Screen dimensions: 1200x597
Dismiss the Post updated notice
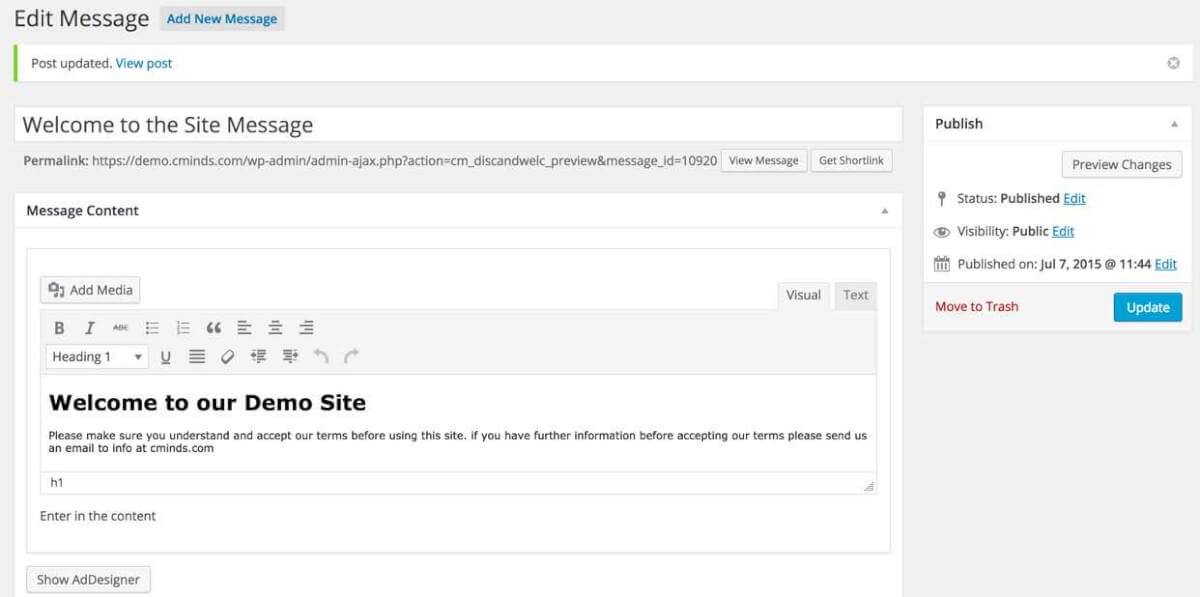point(1173,63)
